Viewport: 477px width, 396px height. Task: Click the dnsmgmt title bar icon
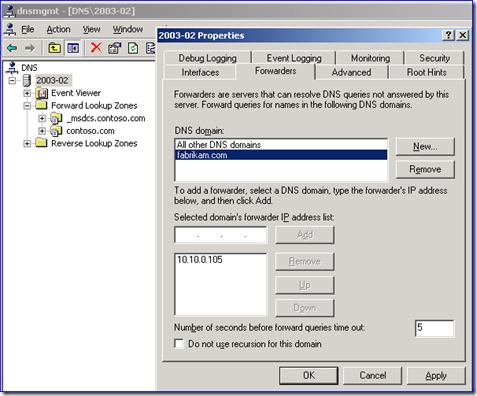(x=9, y=11)
